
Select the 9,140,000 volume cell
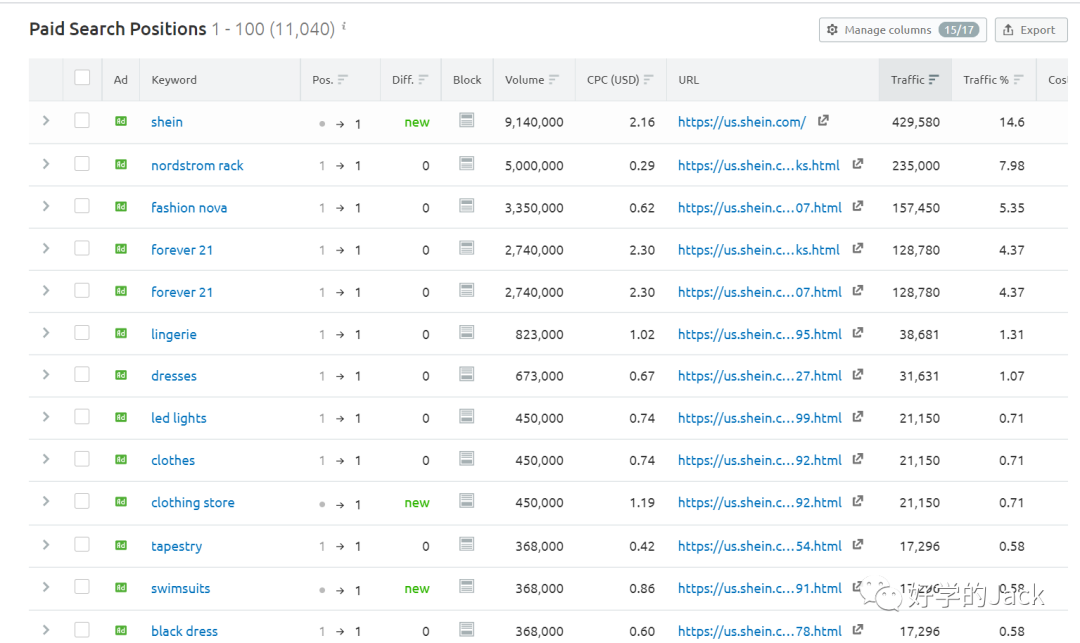(x=534, y=122)
